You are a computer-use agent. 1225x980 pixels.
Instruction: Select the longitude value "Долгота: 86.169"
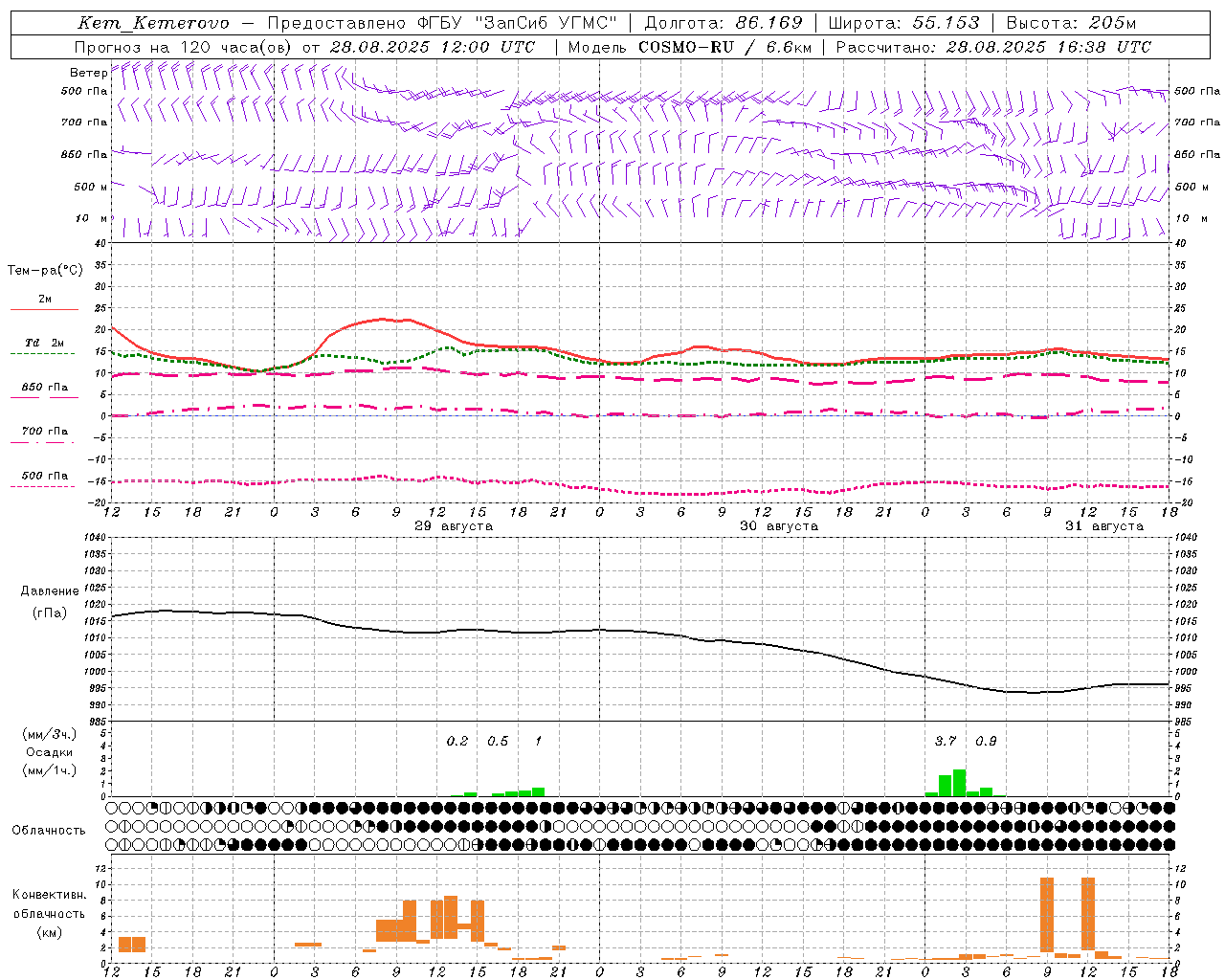[x=724, y=23]
